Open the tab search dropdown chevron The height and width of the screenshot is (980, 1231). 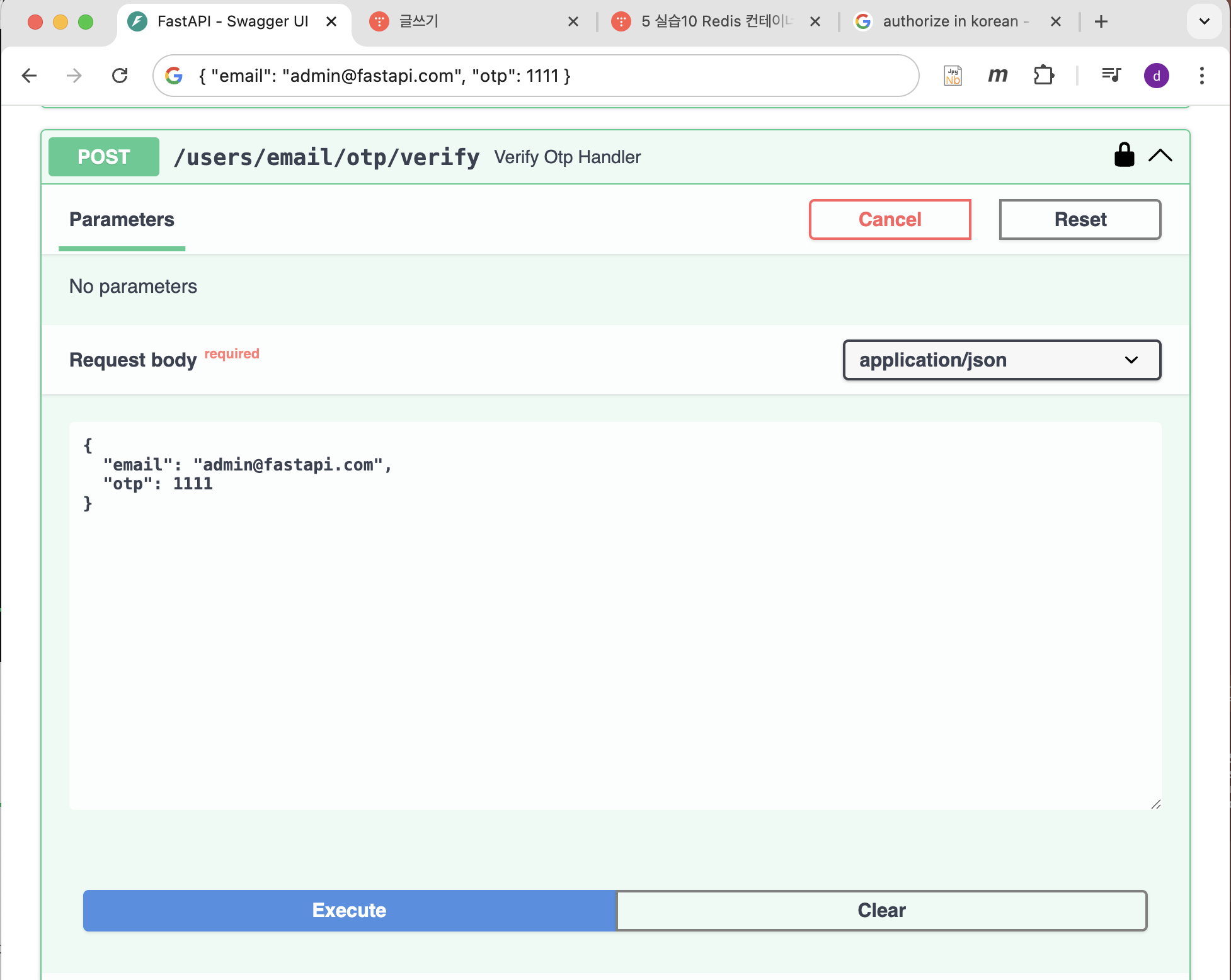[x=1204, y=22]
